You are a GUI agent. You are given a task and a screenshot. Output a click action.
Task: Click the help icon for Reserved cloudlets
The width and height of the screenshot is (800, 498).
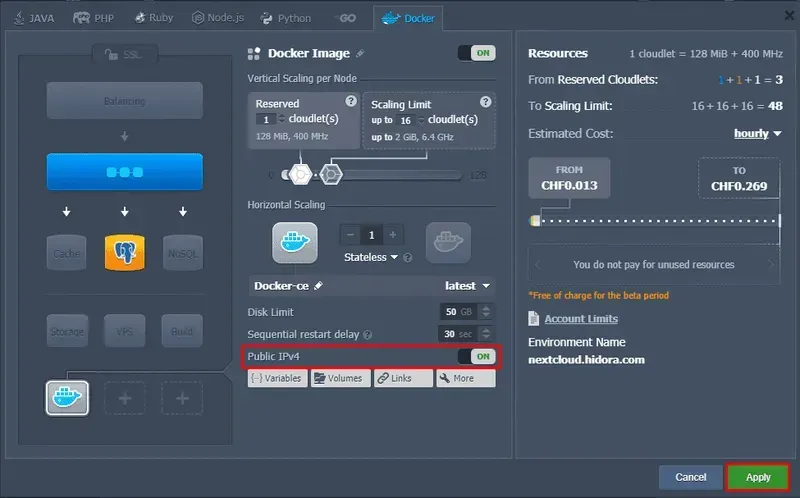click(x=350, y=101)
